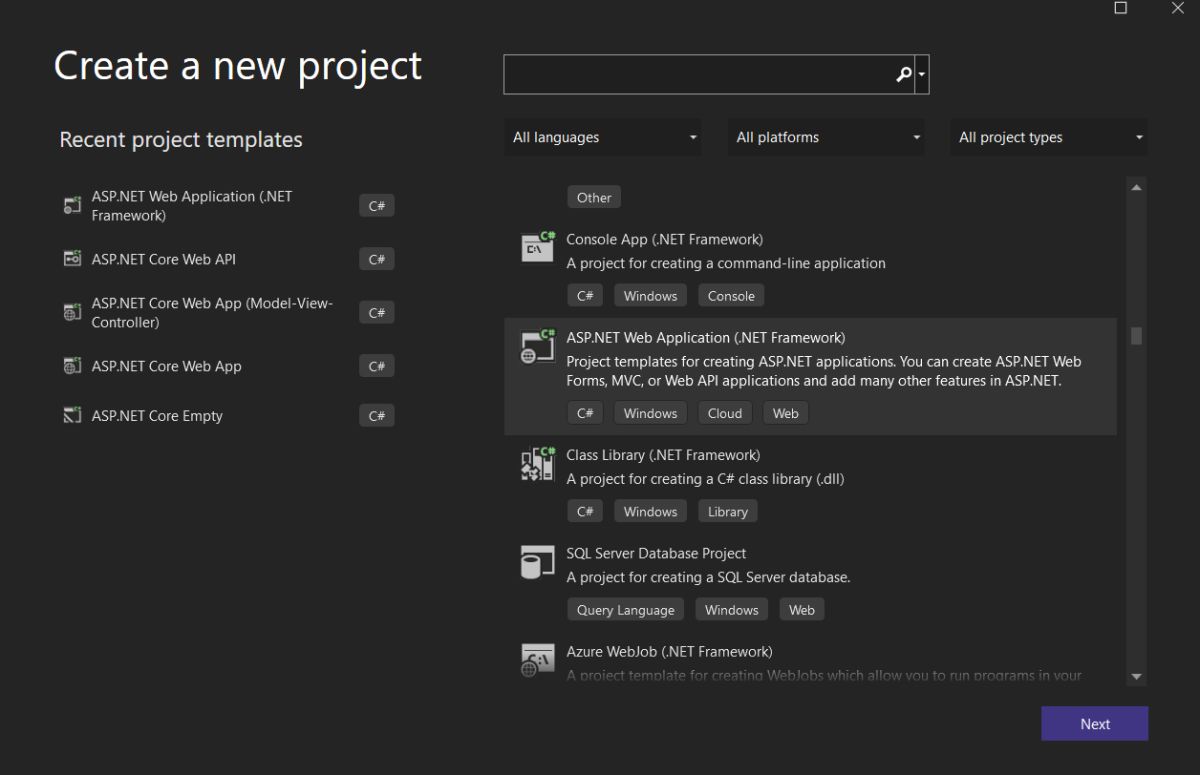Screen dimensions: 1200x775
Task: Click the scroll up arrow of template list
Action: click(1136, 187)
